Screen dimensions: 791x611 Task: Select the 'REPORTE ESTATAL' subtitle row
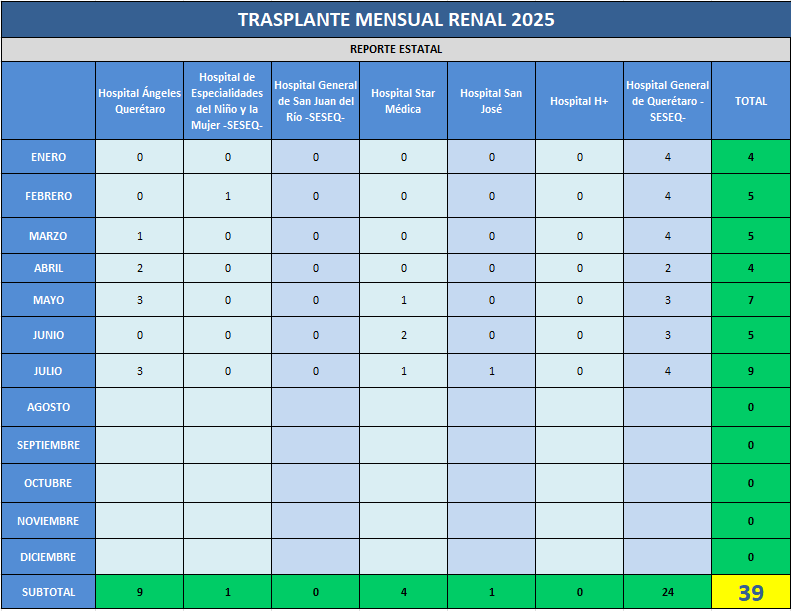point(396,49)
